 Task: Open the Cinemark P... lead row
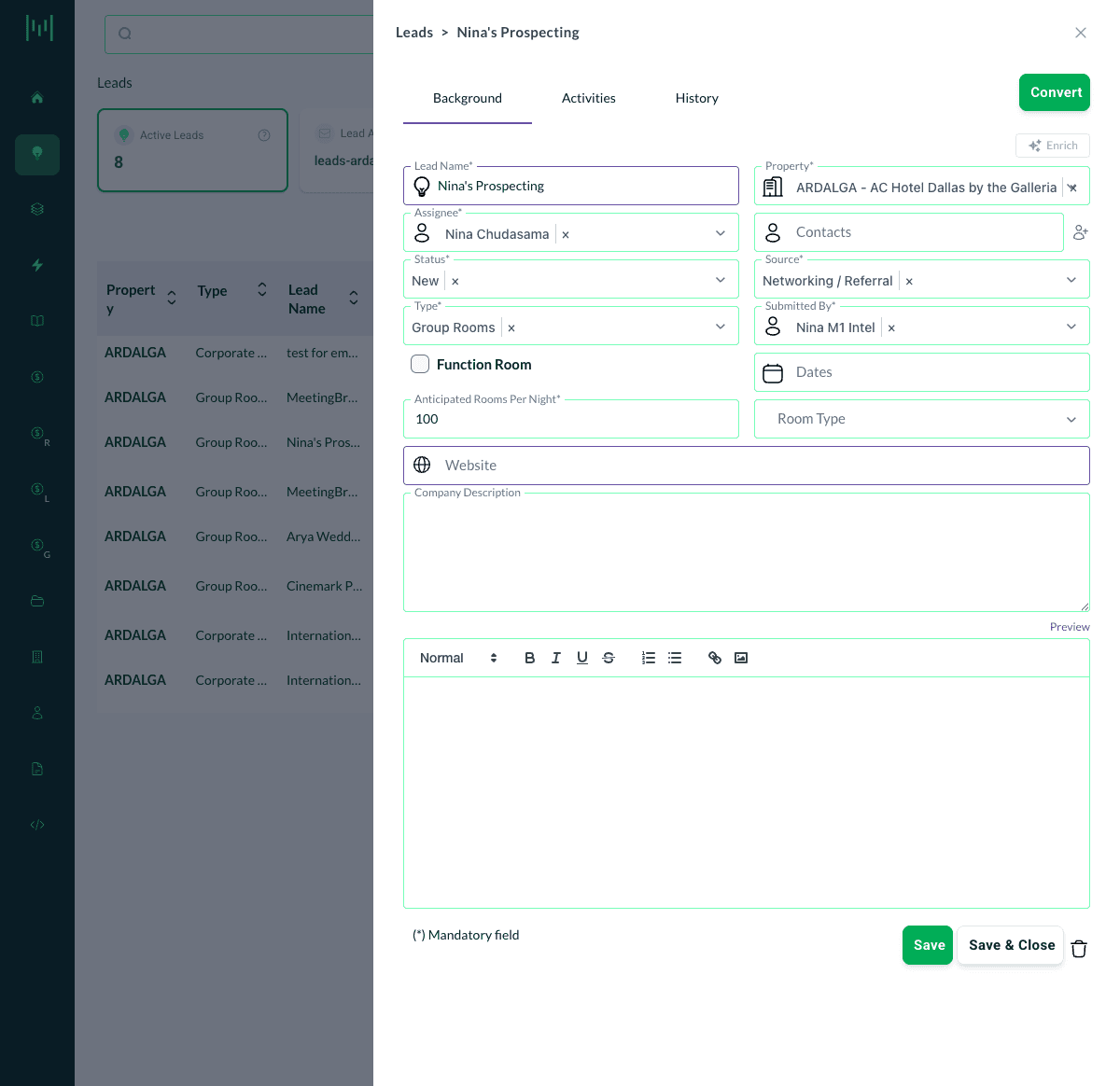235,586
